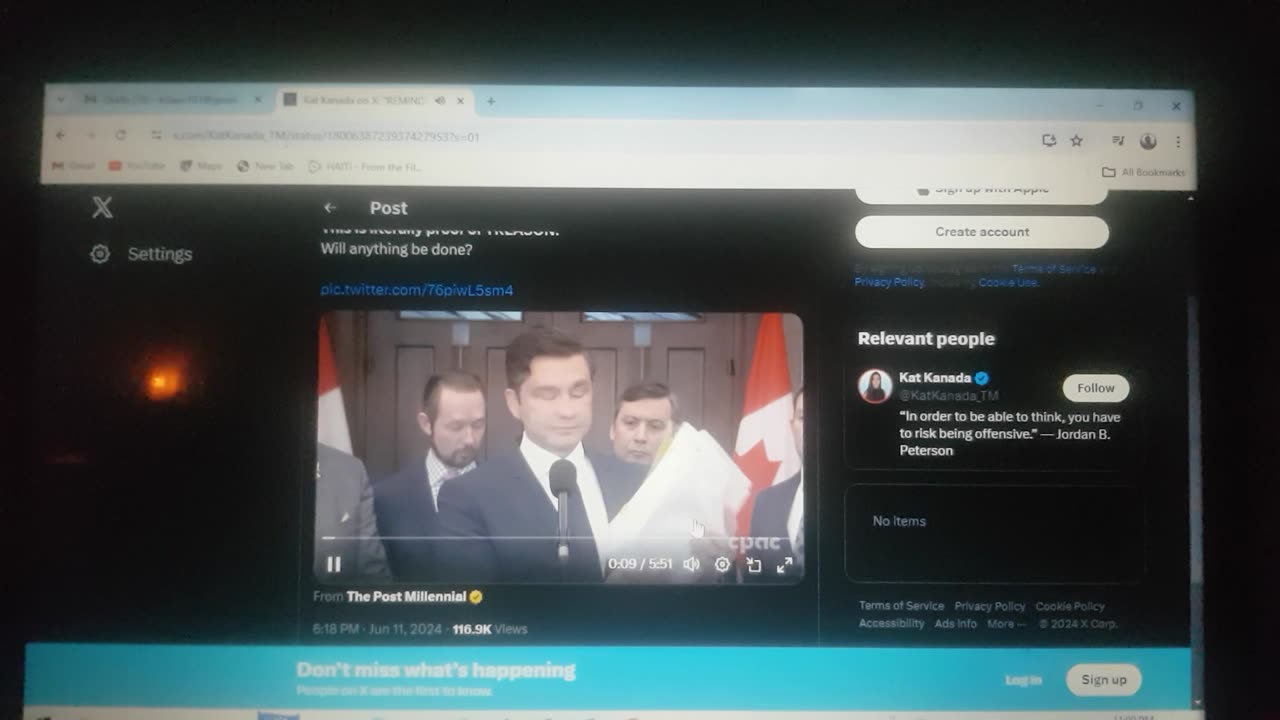Open the New Tab bookmark
This screenshot has height=720, width=1280.
265,166
